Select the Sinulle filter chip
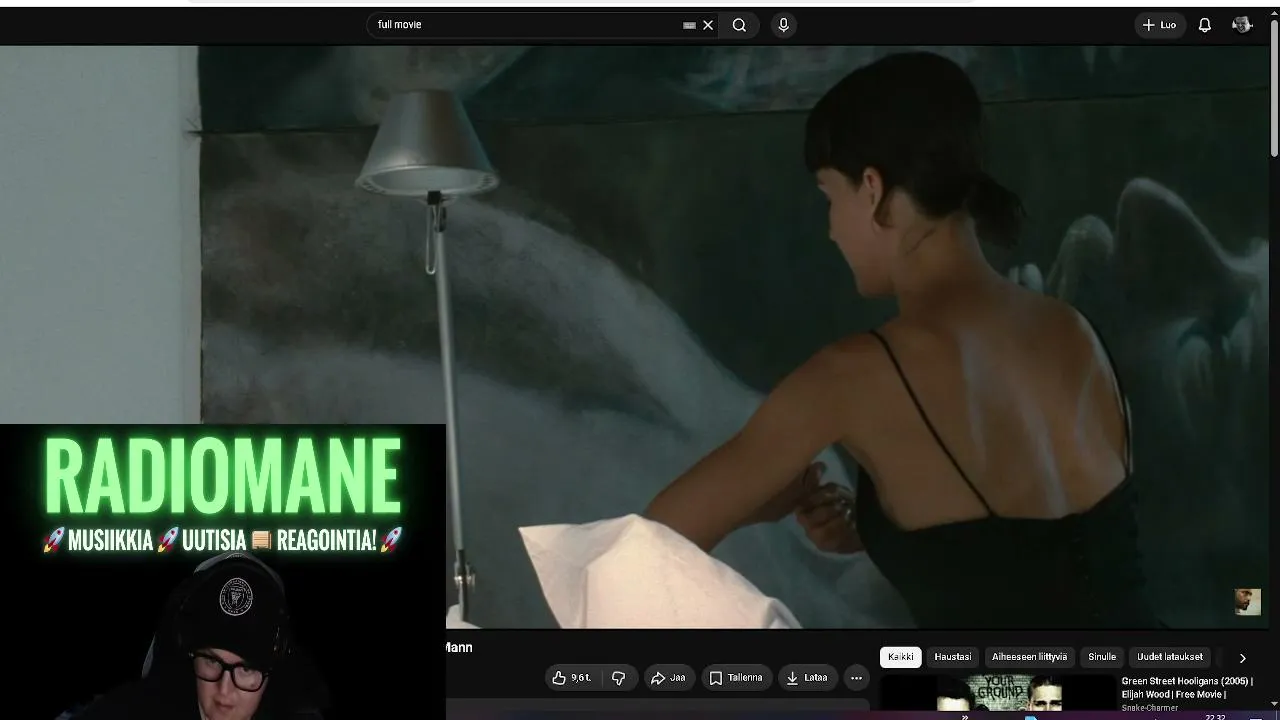 coord(1102,657)
